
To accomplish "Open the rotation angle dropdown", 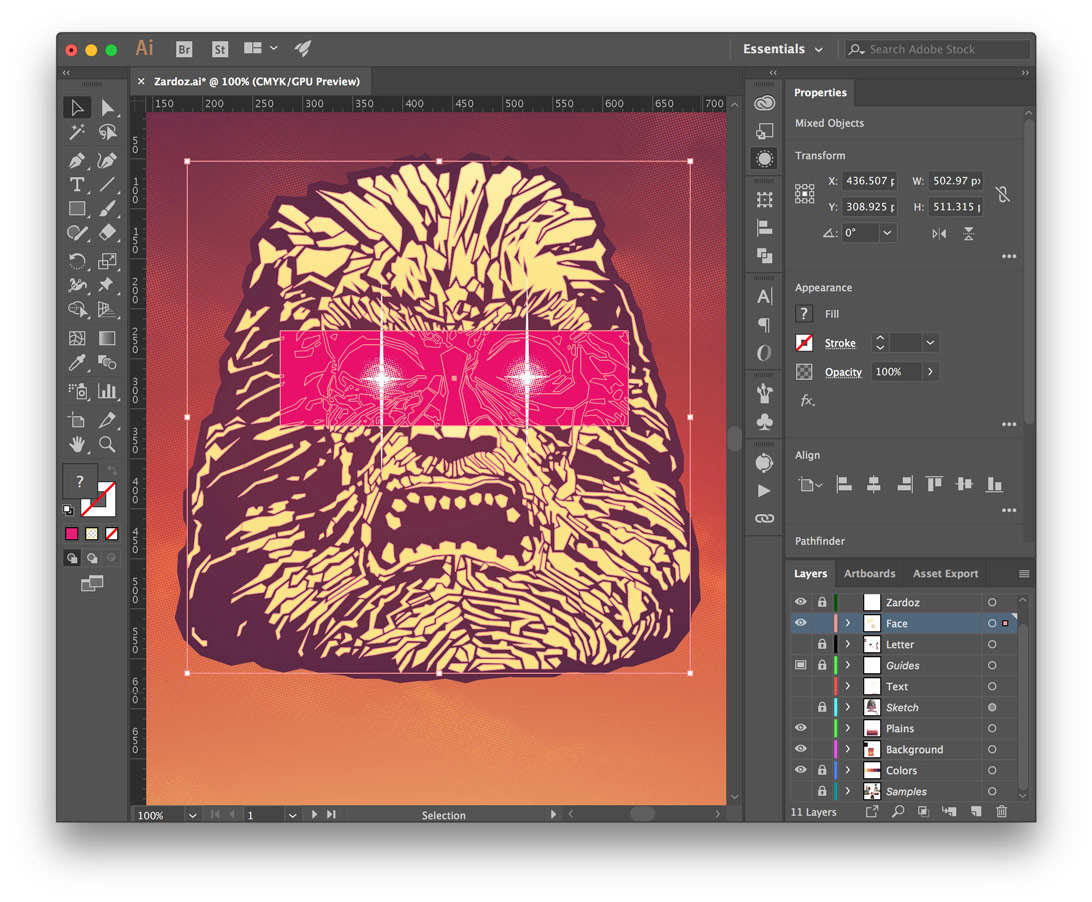I will coord(887,233).
